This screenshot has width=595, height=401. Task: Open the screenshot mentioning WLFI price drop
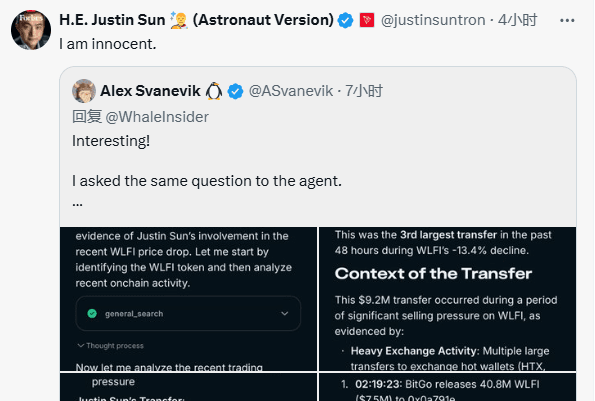click(x=188, y=299)
